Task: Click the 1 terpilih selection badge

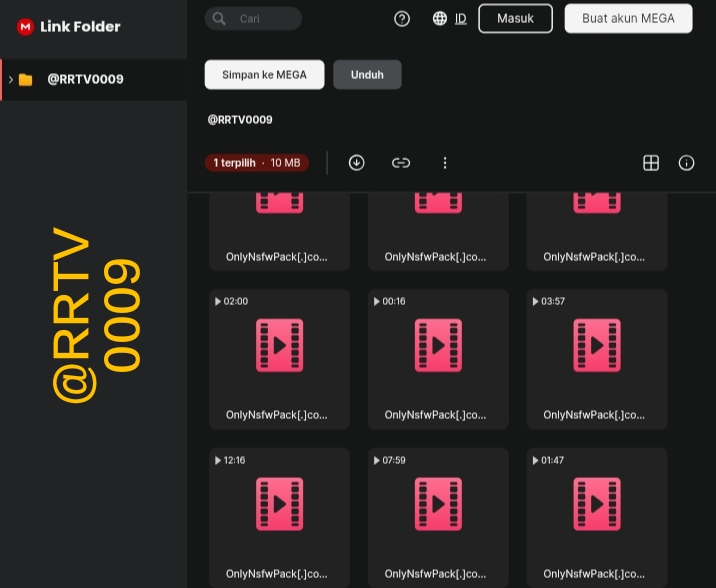Action: (257, 163)
